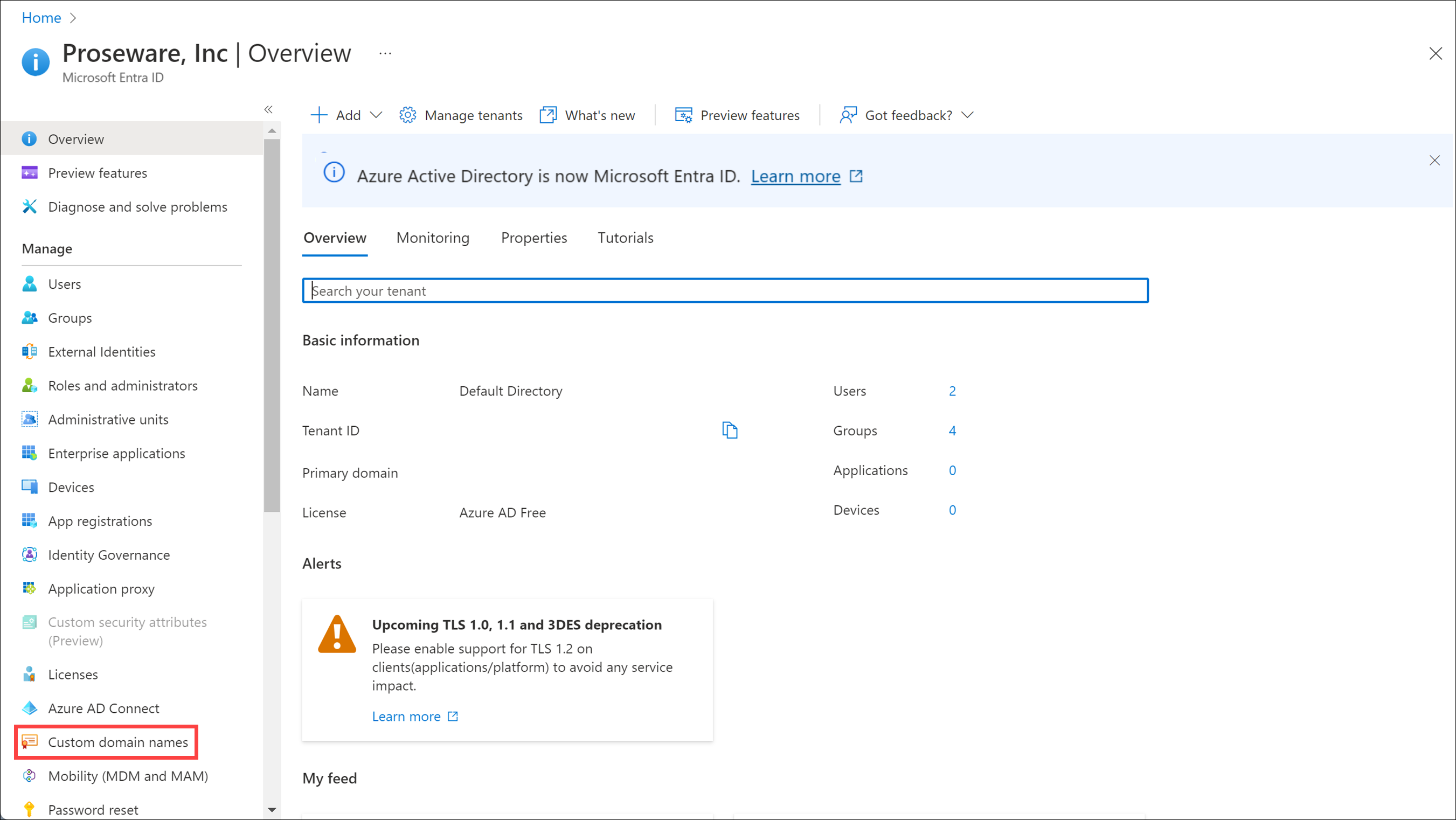
Task: Click the sidebar vertical scrollbar thumb
Action: (x=272, y=325)
